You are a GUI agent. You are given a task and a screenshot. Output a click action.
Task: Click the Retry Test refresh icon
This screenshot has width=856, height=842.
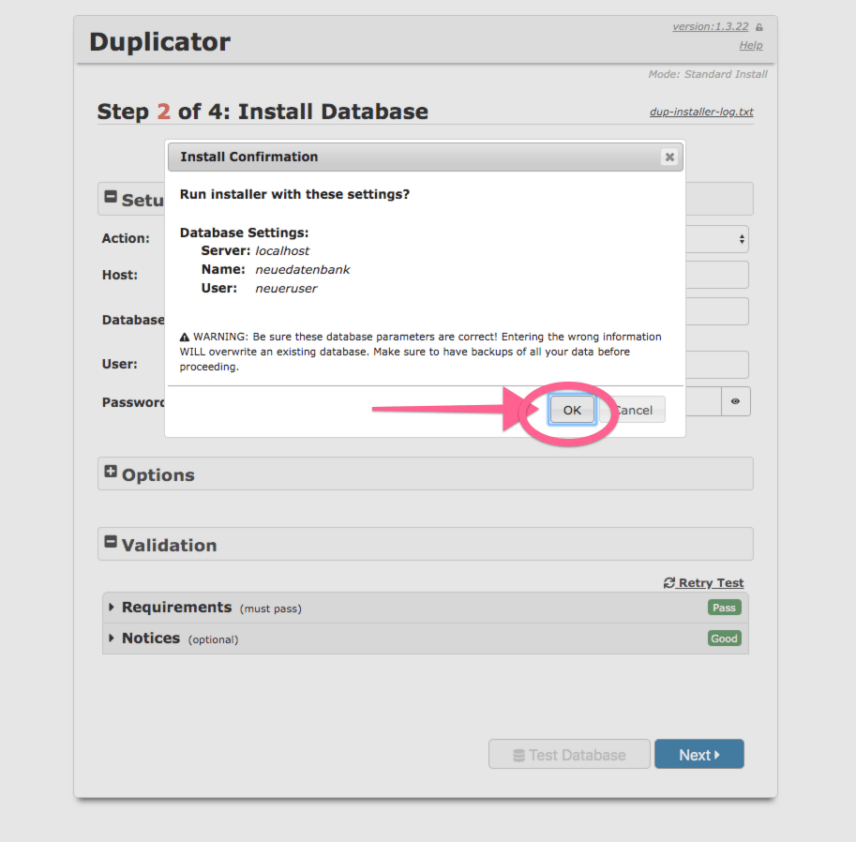tap(669, 583)
